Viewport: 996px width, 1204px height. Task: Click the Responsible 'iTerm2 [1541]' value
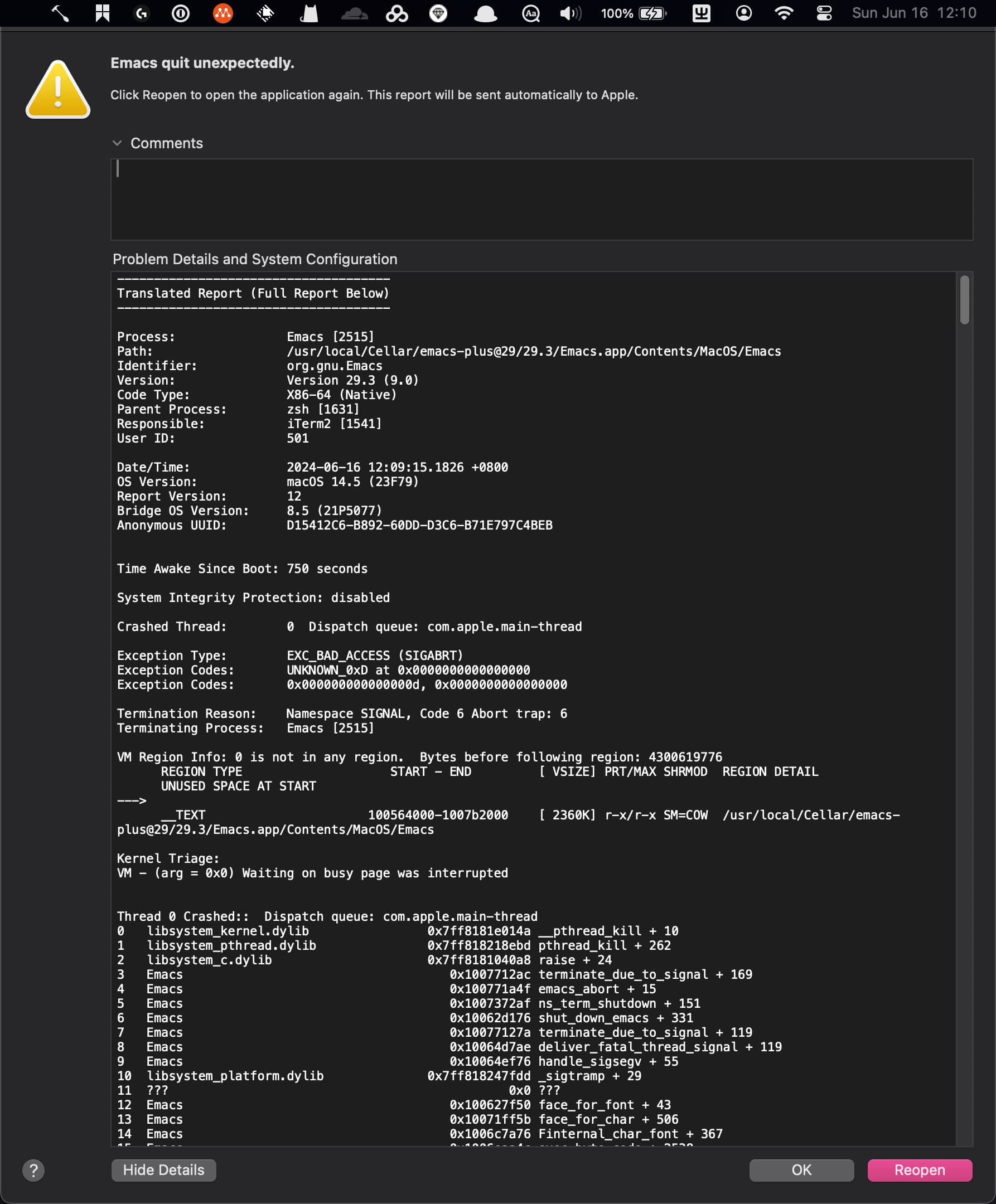335,424
